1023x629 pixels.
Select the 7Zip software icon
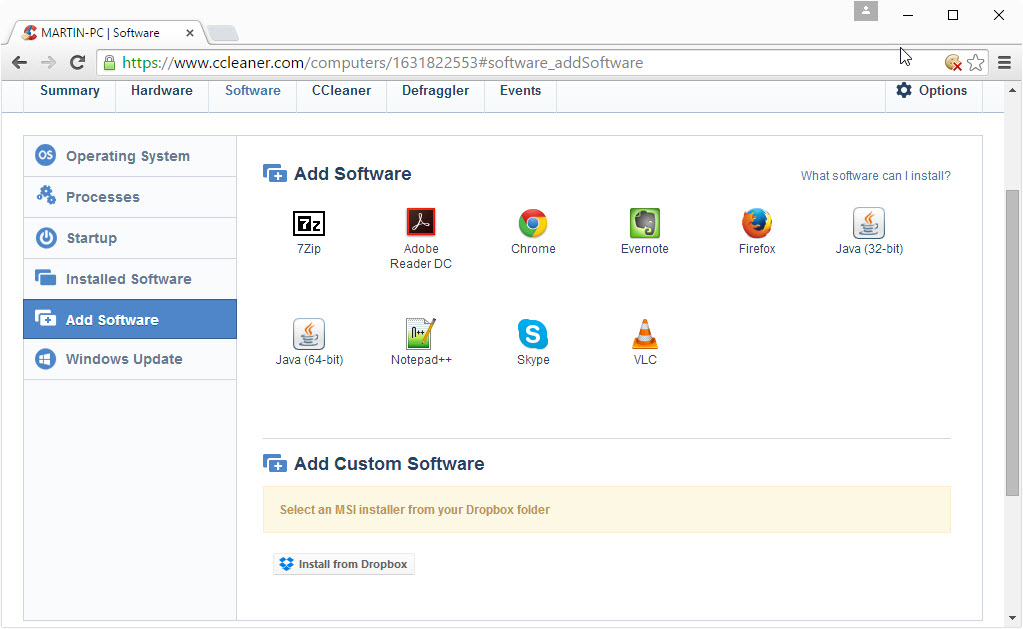(x=309, y=224)
